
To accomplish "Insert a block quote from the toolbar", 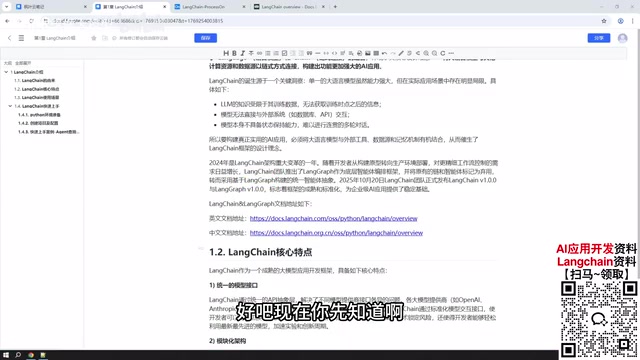I will (309, 53).
